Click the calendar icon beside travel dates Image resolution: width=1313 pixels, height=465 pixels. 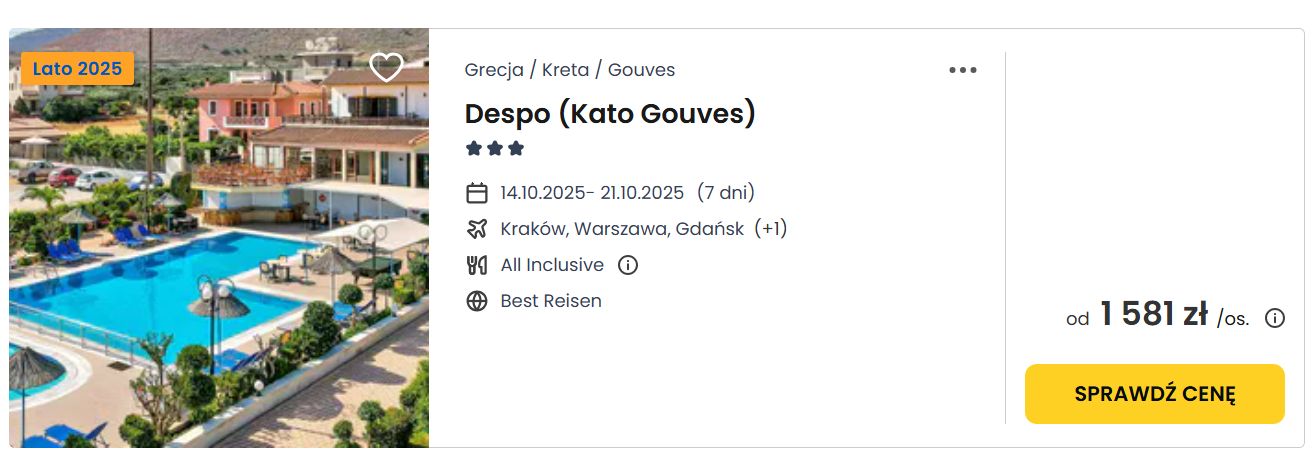(477, 193)
